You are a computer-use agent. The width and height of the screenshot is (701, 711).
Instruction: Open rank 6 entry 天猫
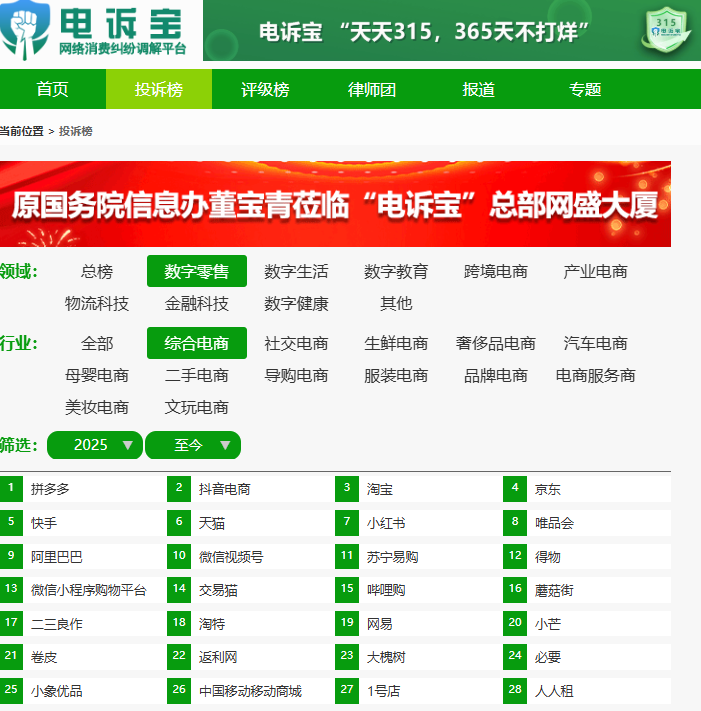(212, 523)
